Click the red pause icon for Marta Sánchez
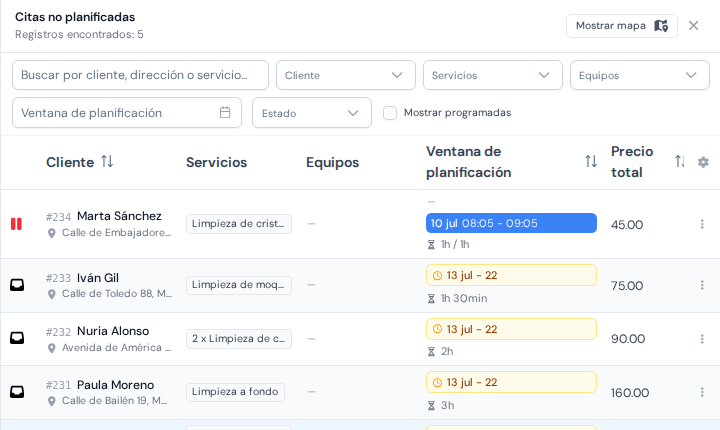This screenshot has width=720, height=430. [x=17, y=224]
